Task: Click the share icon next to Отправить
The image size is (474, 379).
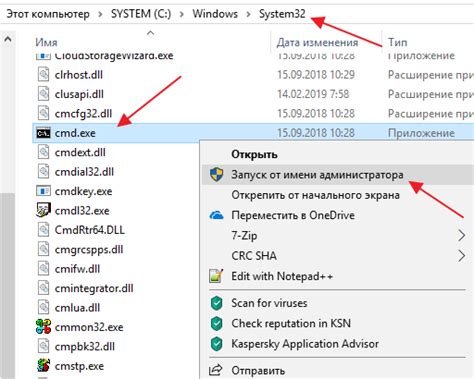Action: pyautogui.click(x=216, y=370)
